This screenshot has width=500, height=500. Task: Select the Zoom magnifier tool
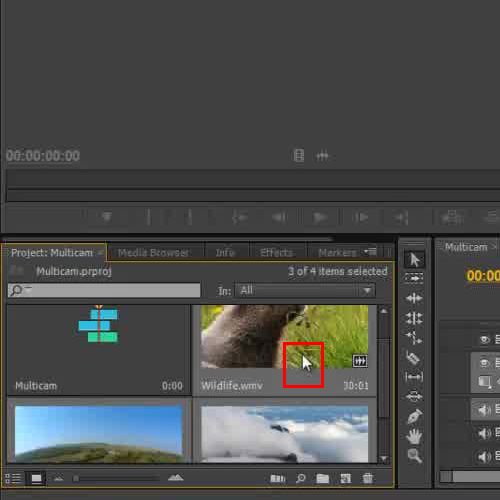tap(414, 456)
